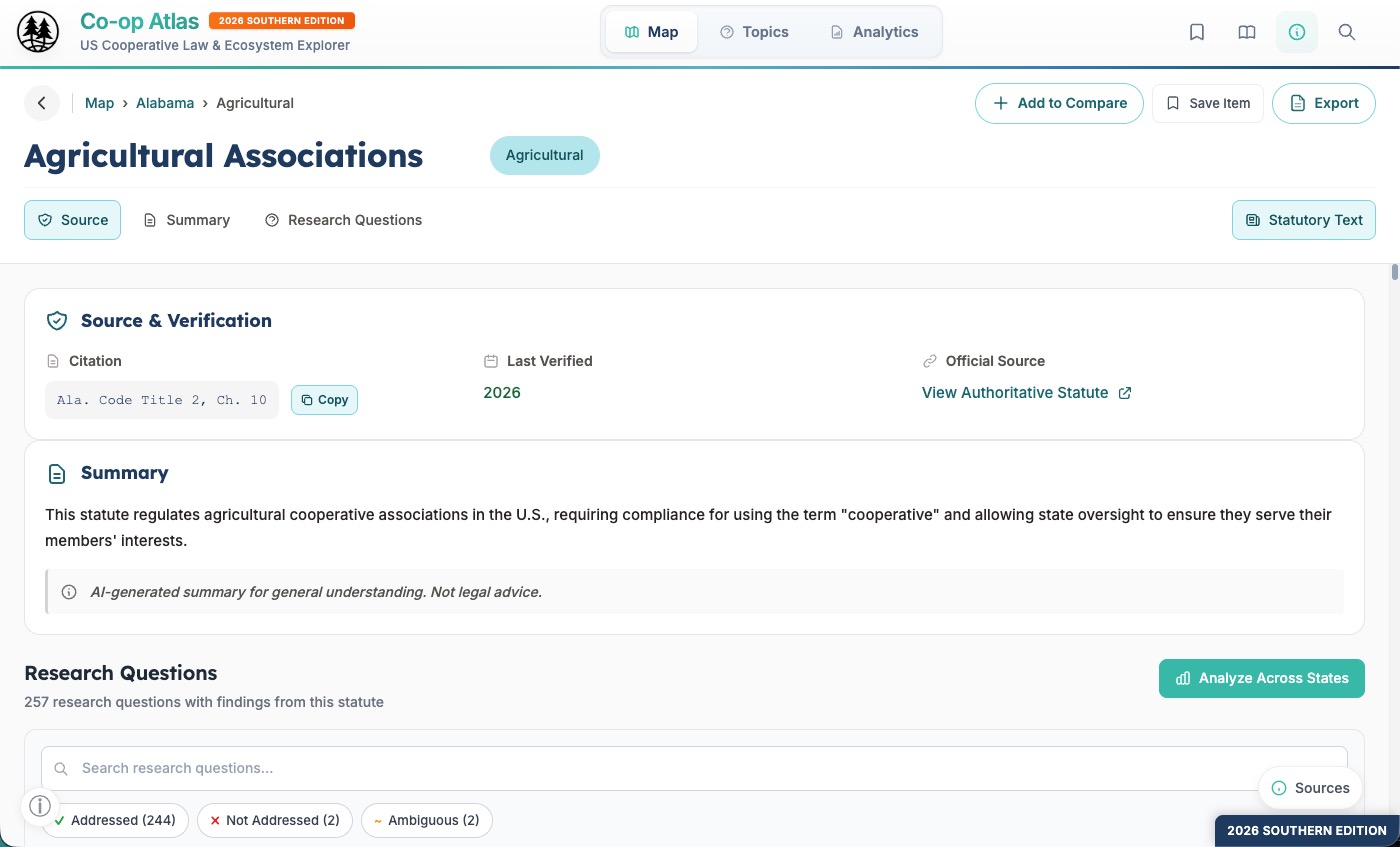Toggle the Ambiguous (2) filter

coord(427,820)
